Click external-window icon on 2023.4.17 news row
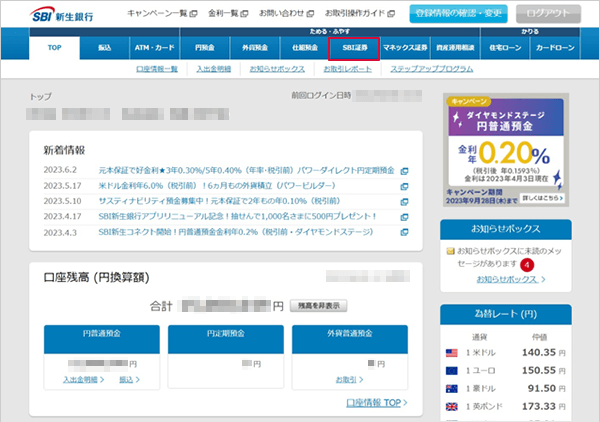This screenshot has width=600, height=422. (x=404, y=217)
